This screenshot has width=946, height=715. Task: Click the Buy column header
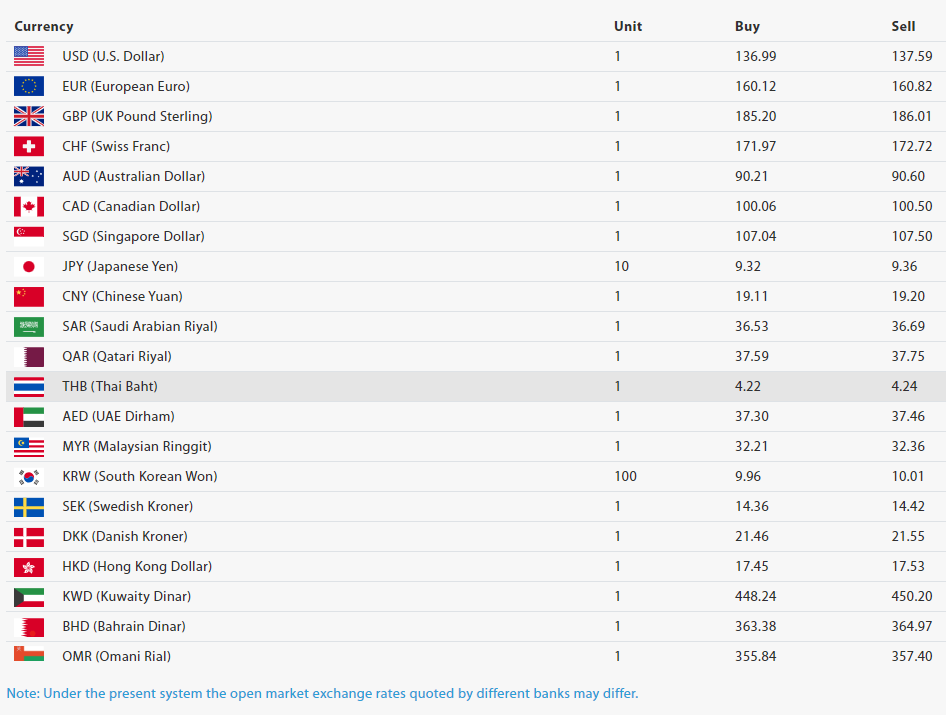(x=748, y=27)
